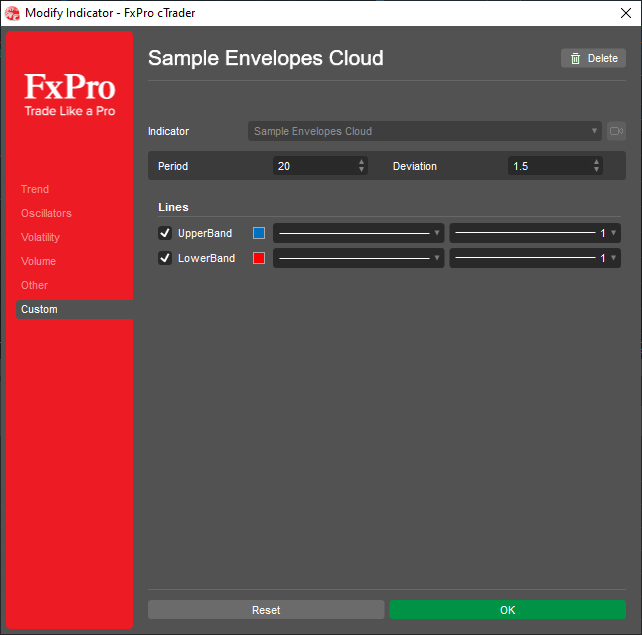Click the video camera icon beside Indicator dropdown

click(x=616, y=131)
